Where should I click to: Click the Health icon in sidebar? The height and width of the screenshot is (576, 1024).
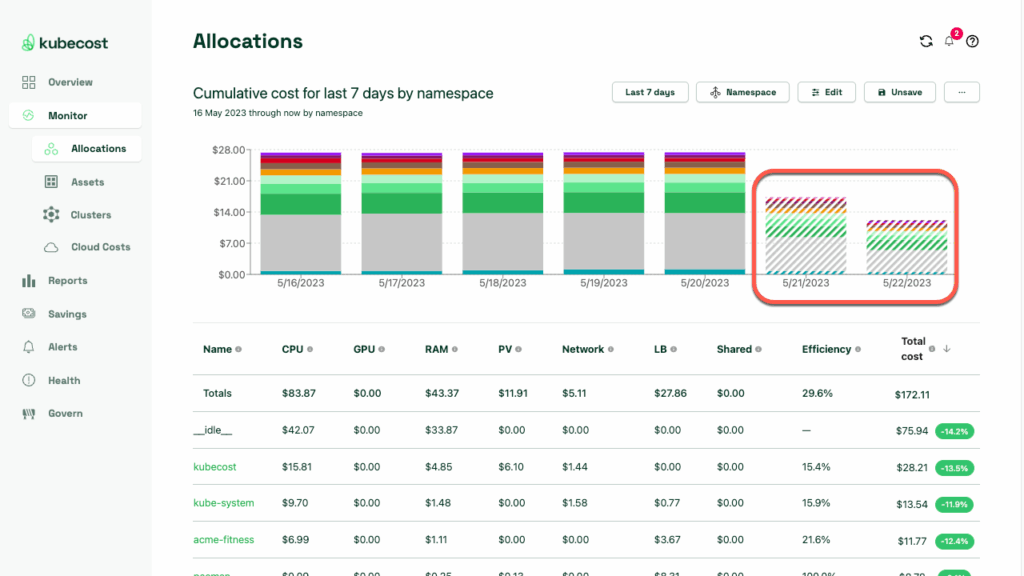point(29,380)
